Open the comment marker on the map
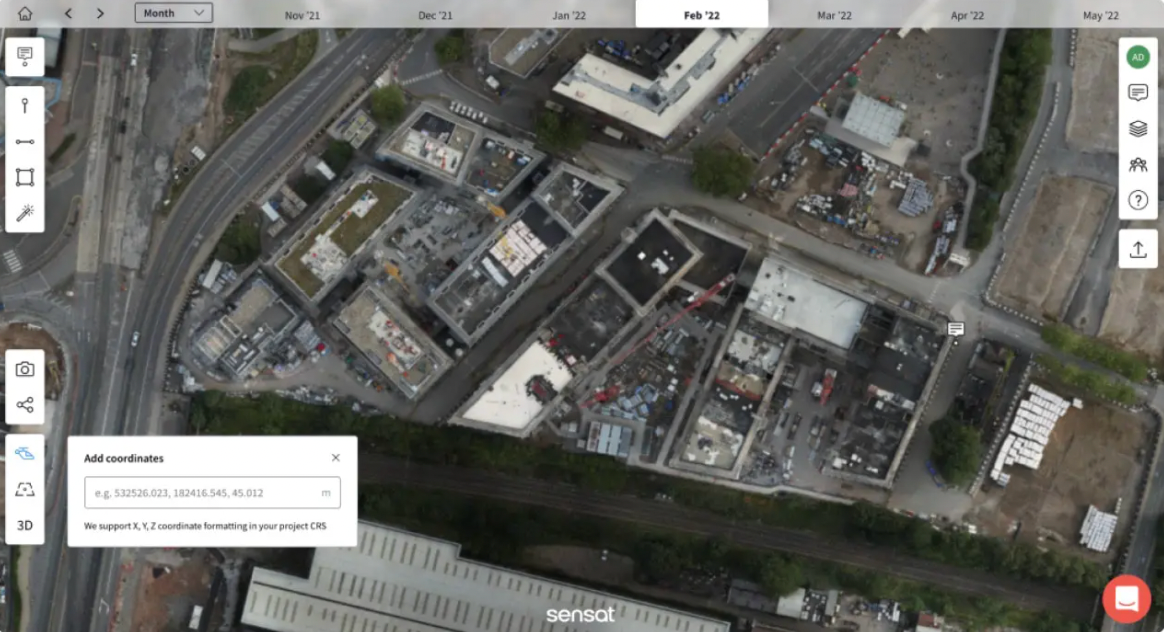Image resolution: width=1164 pixels, height=632 pixels. coord(955,329)
